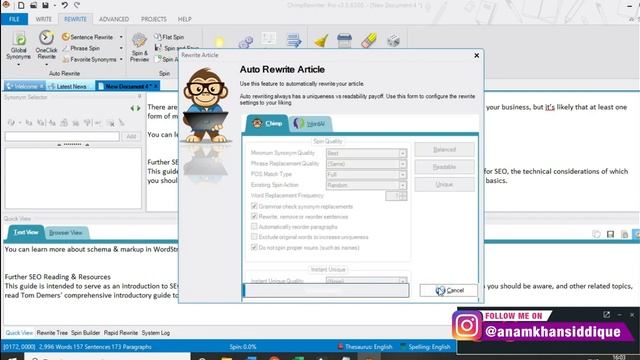Click the eraser ribbon icon
Screen dimensions: 640x360
point(369,40)
